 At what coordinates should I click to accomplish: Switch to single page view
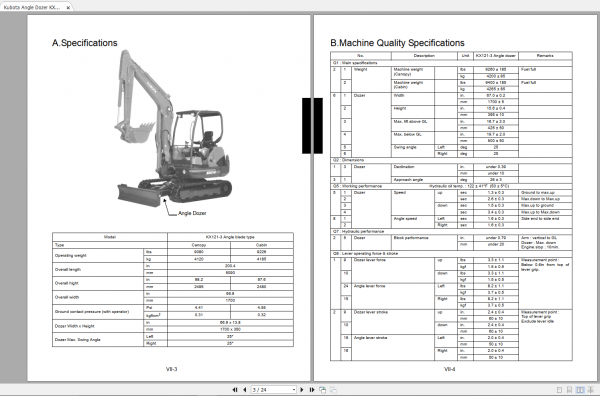coord(559,390)
